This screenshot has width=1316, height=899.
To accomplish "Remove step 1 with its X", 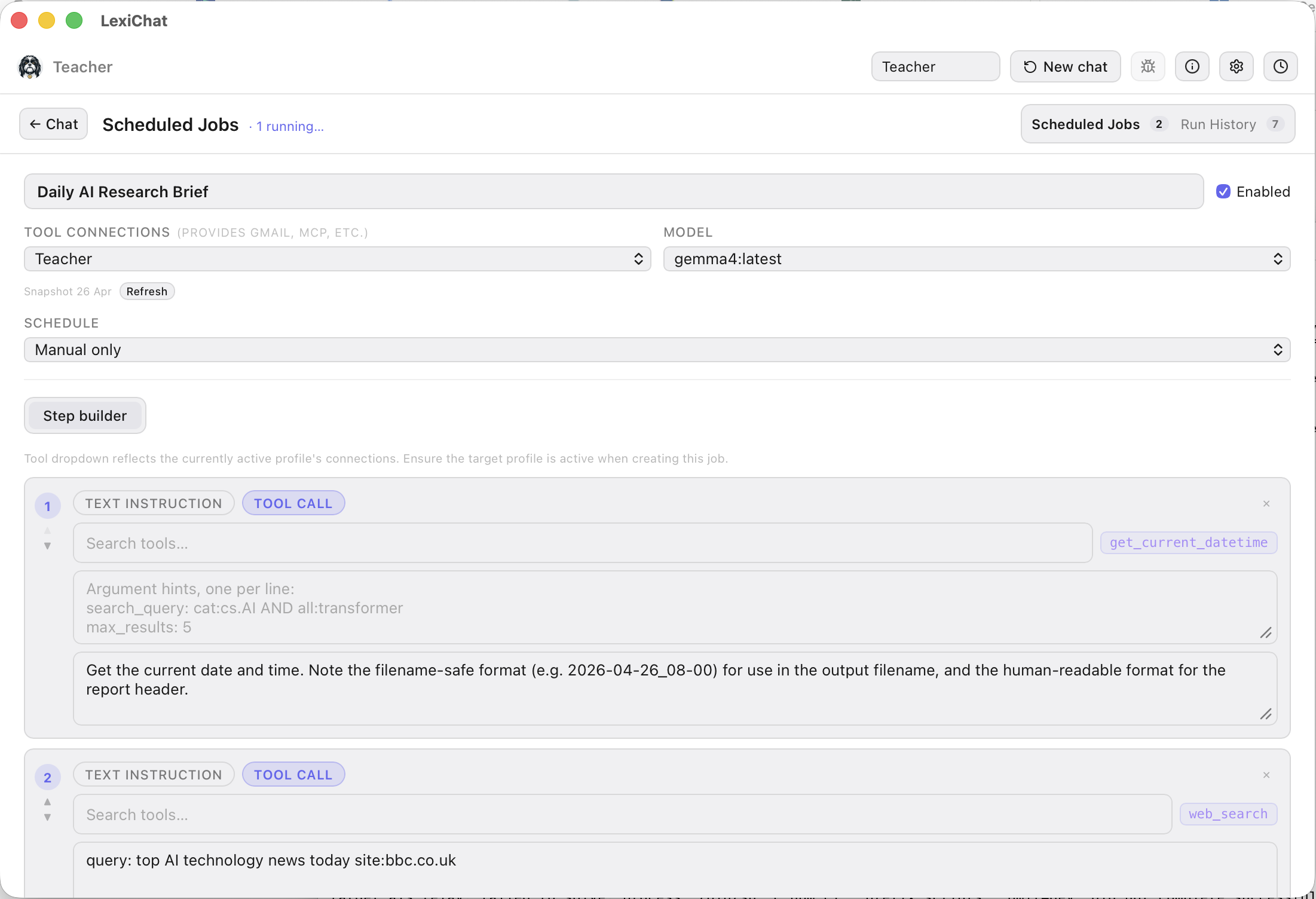I will [1266, 504].
